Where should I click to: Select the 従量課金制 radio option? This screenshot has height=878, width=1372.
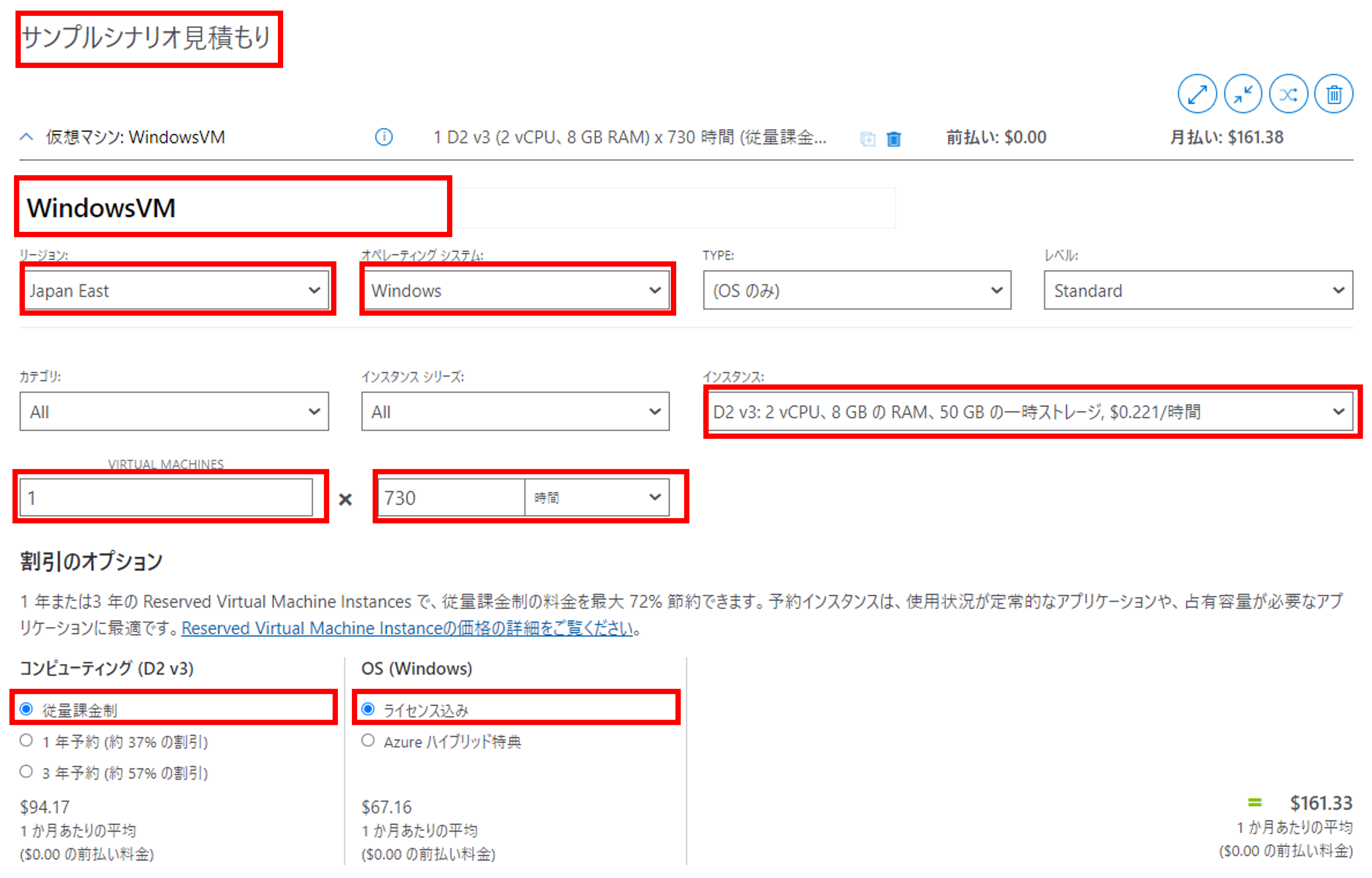pyautogui.click(x=26, y=709)
